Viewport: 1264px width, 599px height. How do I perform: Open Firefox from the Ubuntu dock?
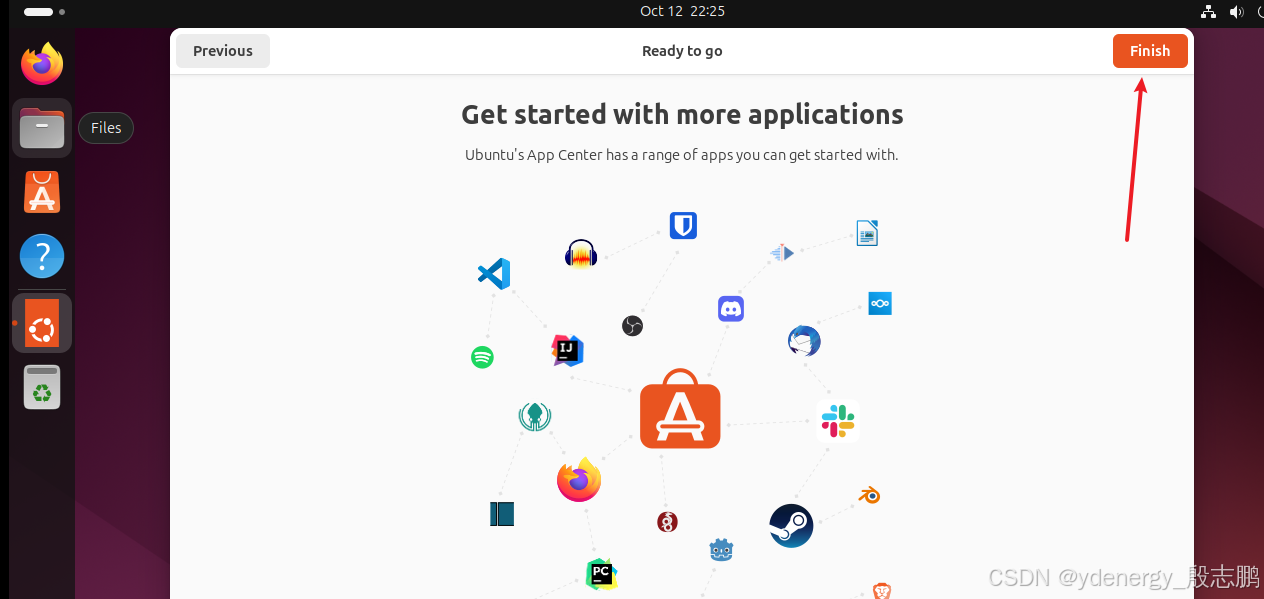pyautogui.click(x=42, y=64)
